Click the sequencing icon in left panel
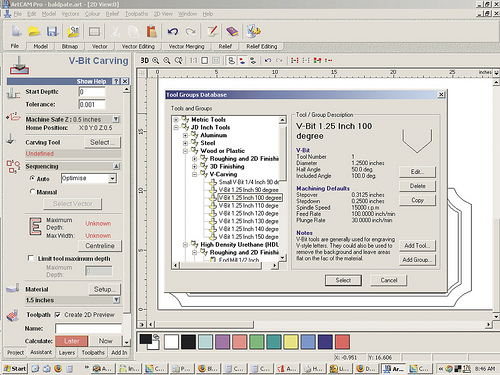 click(x=13, y=166)
